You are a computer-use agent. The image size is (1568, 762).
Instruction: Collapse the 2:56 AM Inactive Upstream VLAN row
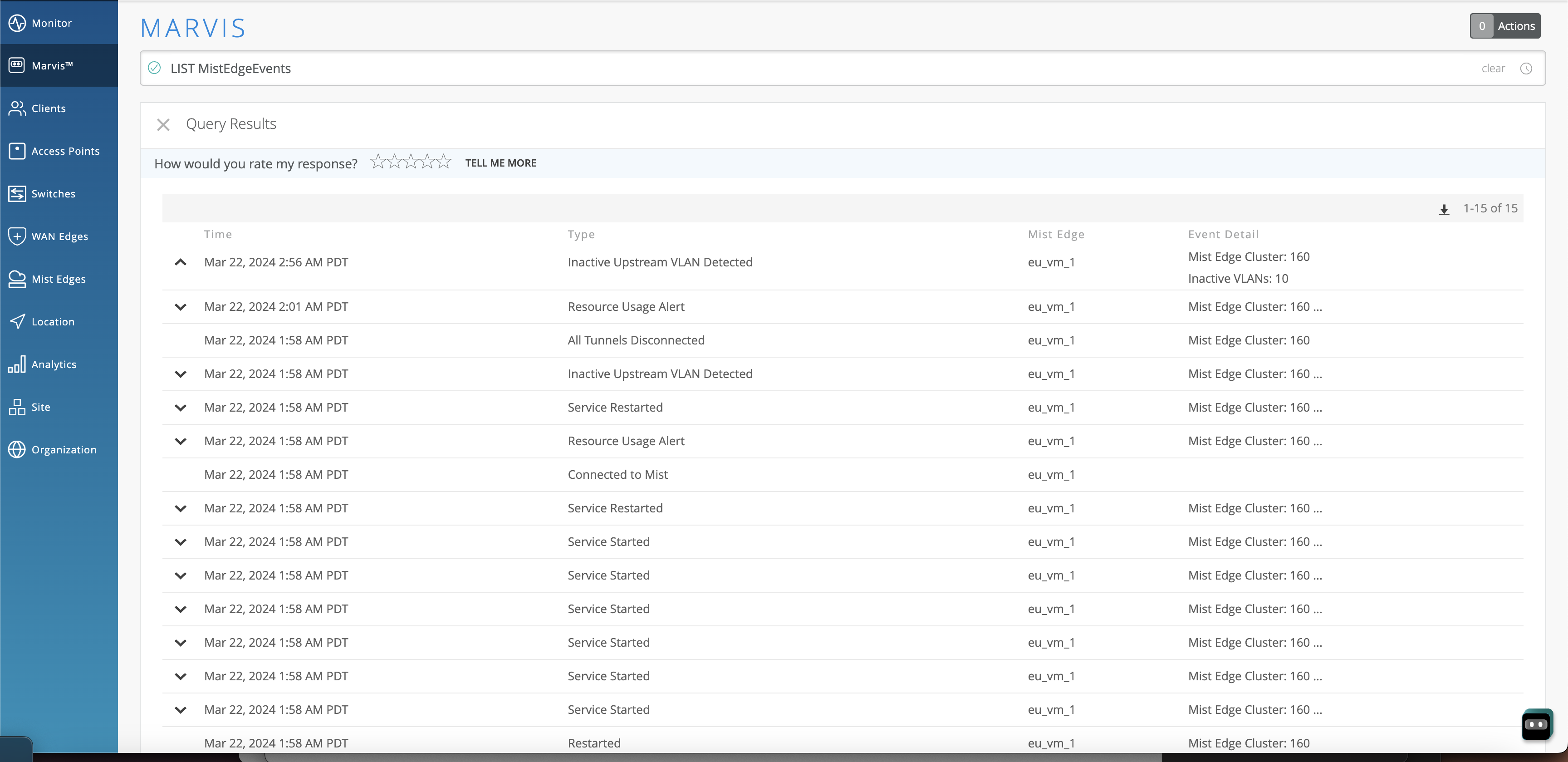click(x=180, y=262)
